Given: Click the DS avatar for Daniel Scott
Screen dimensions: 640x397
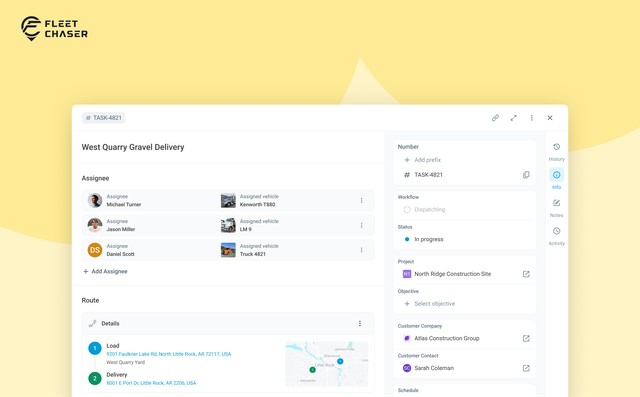Looking at the screenshot, I should coord(95,250).
